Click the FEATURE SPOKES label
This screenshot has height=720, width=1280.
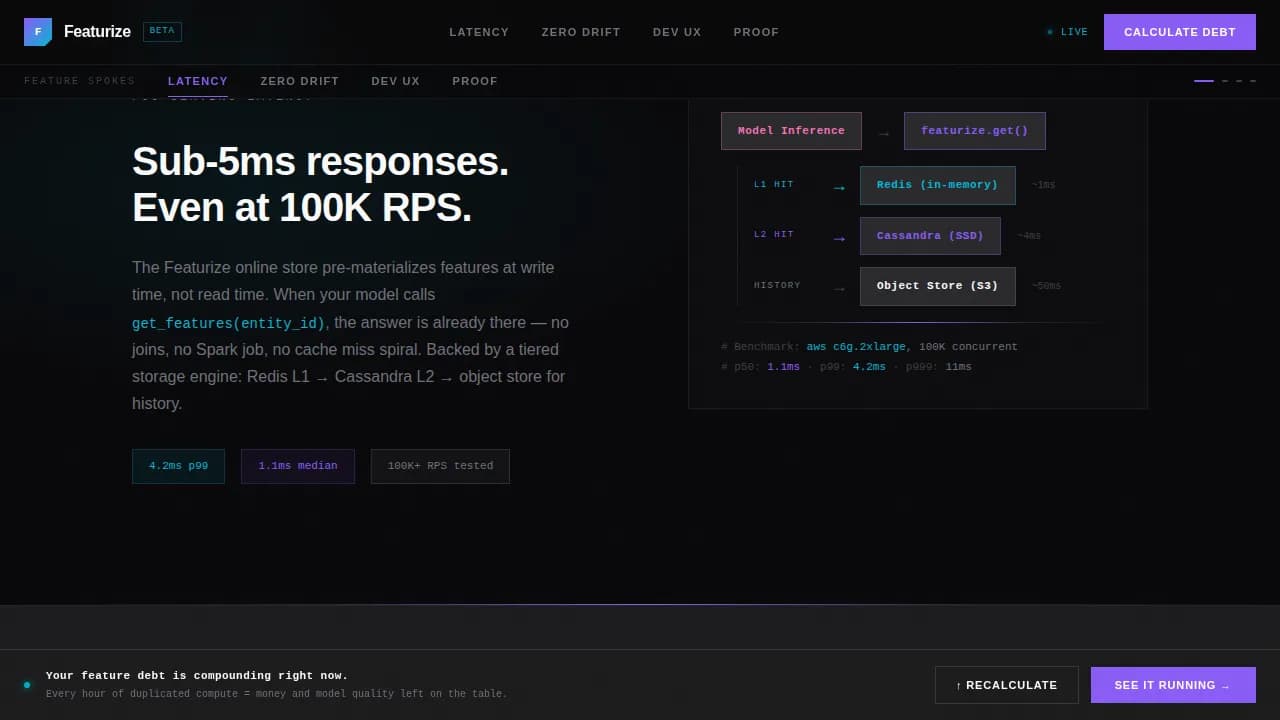pos(80,81)
